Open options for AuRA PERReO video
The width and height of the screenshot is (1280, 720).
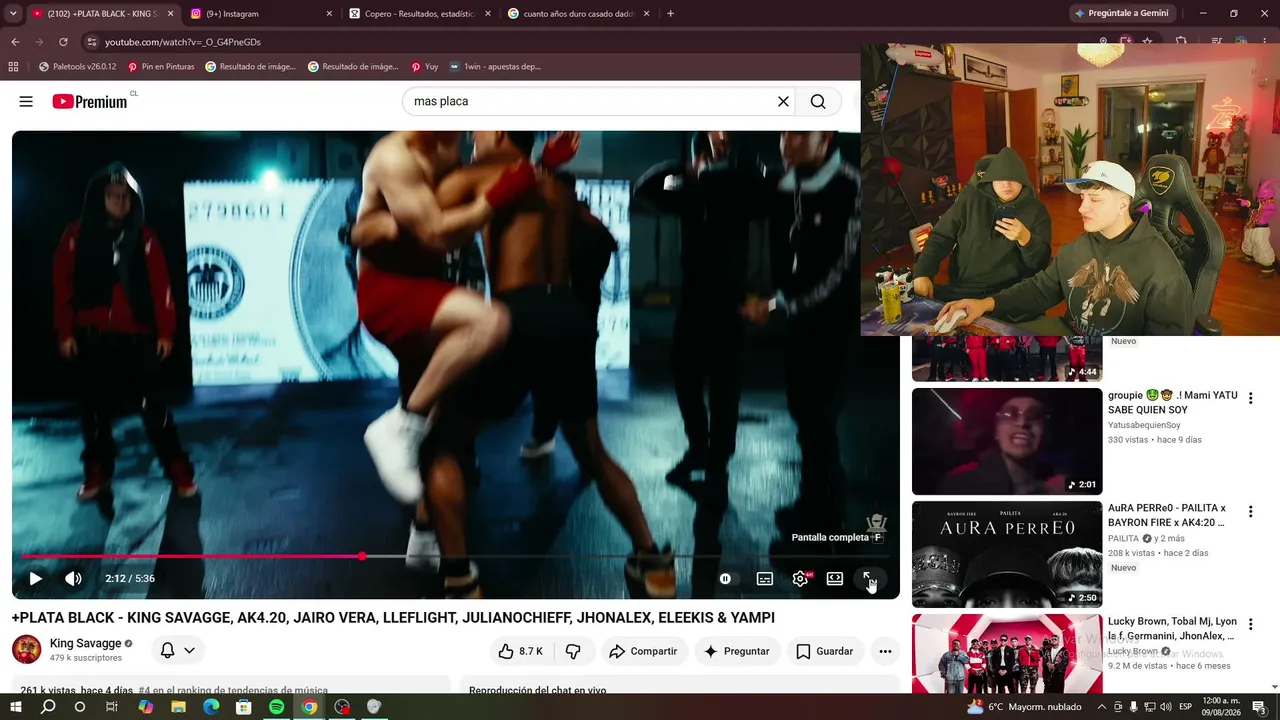pos(1250,511)
